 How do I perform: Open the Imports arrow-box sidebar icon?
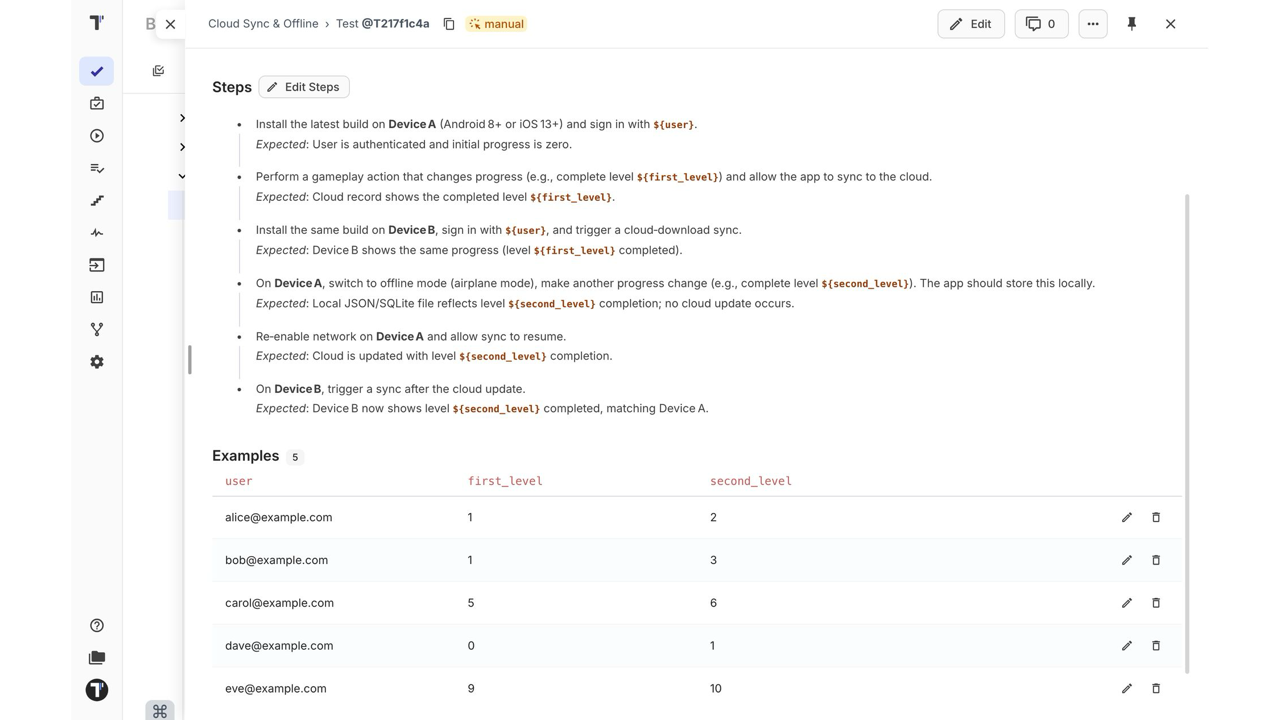pyautogui.click(x=97, y=265)
